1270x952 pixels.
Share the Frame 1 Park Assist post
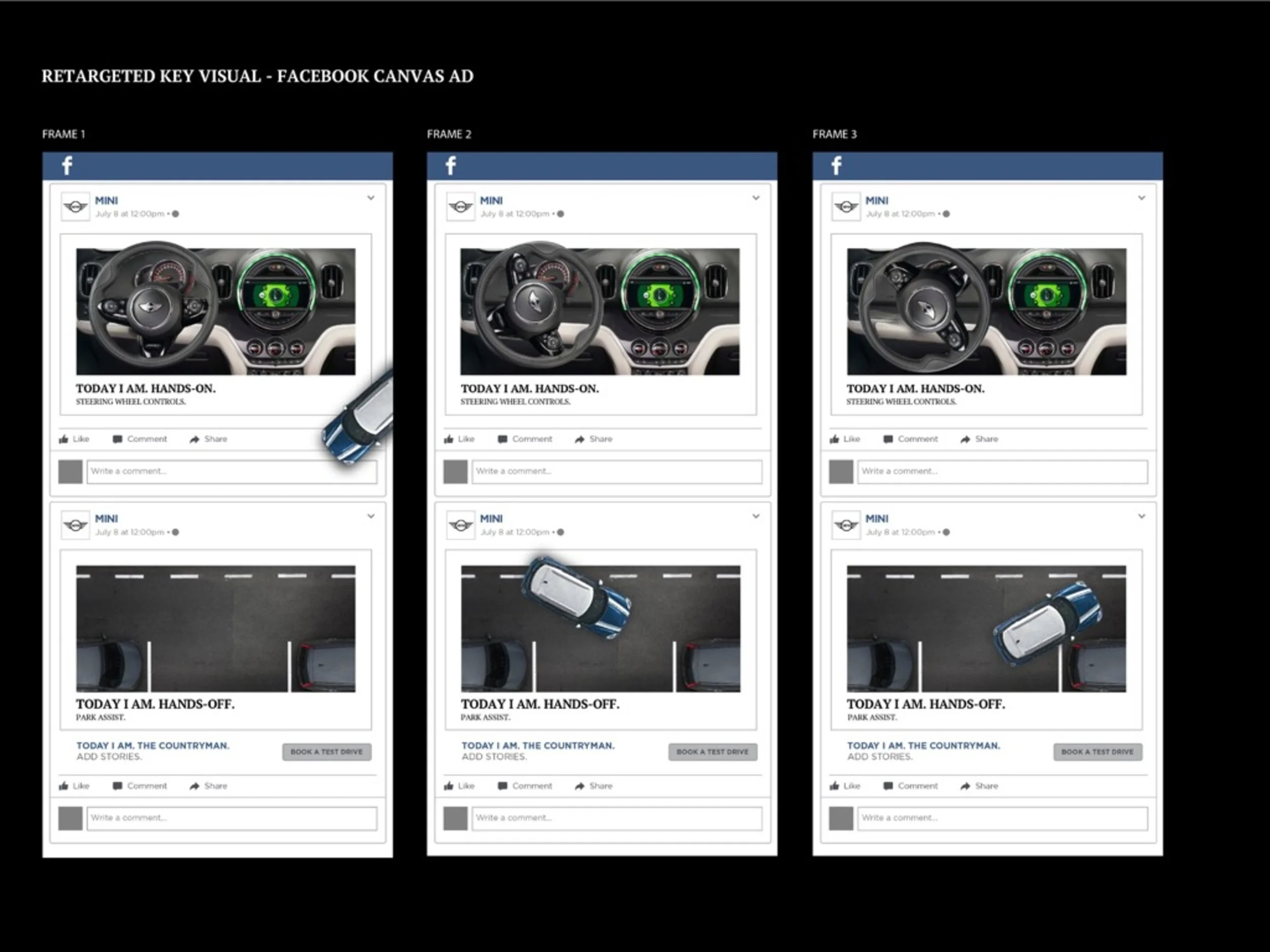tap(208, 786)
